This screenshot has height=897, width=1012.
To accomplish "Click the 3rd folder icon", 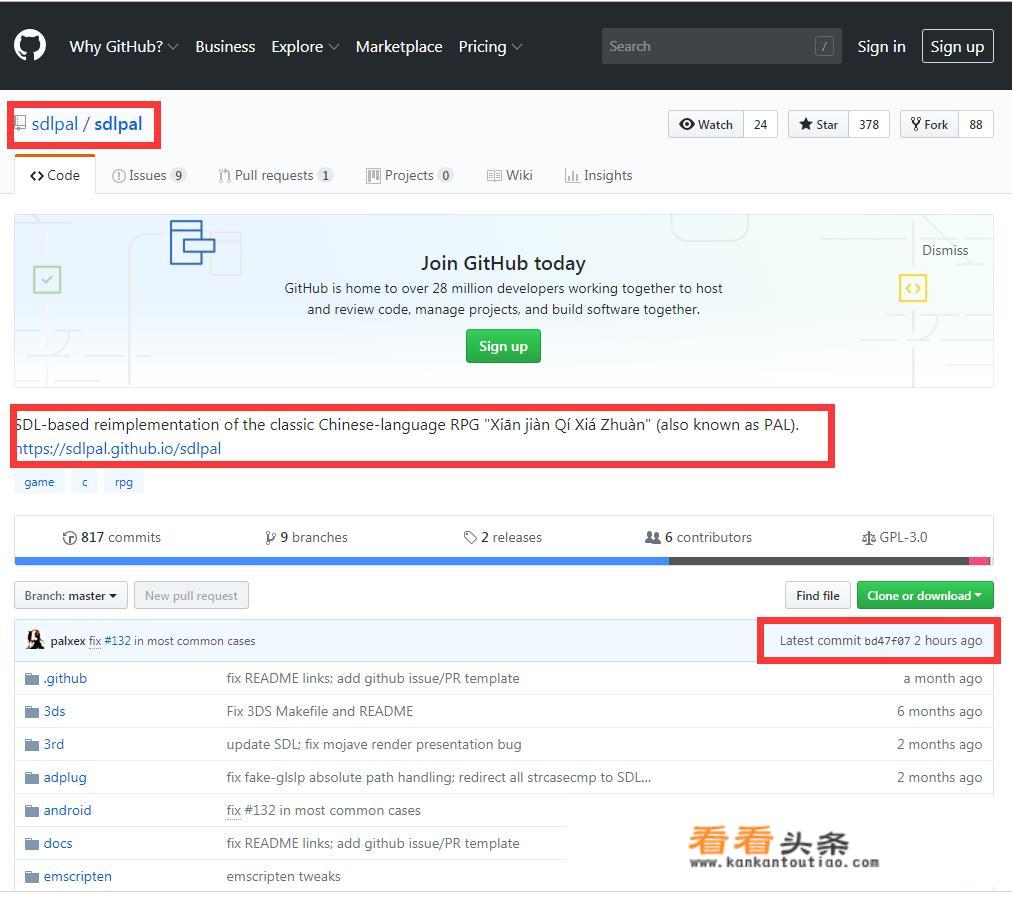I will click(32, 745).
